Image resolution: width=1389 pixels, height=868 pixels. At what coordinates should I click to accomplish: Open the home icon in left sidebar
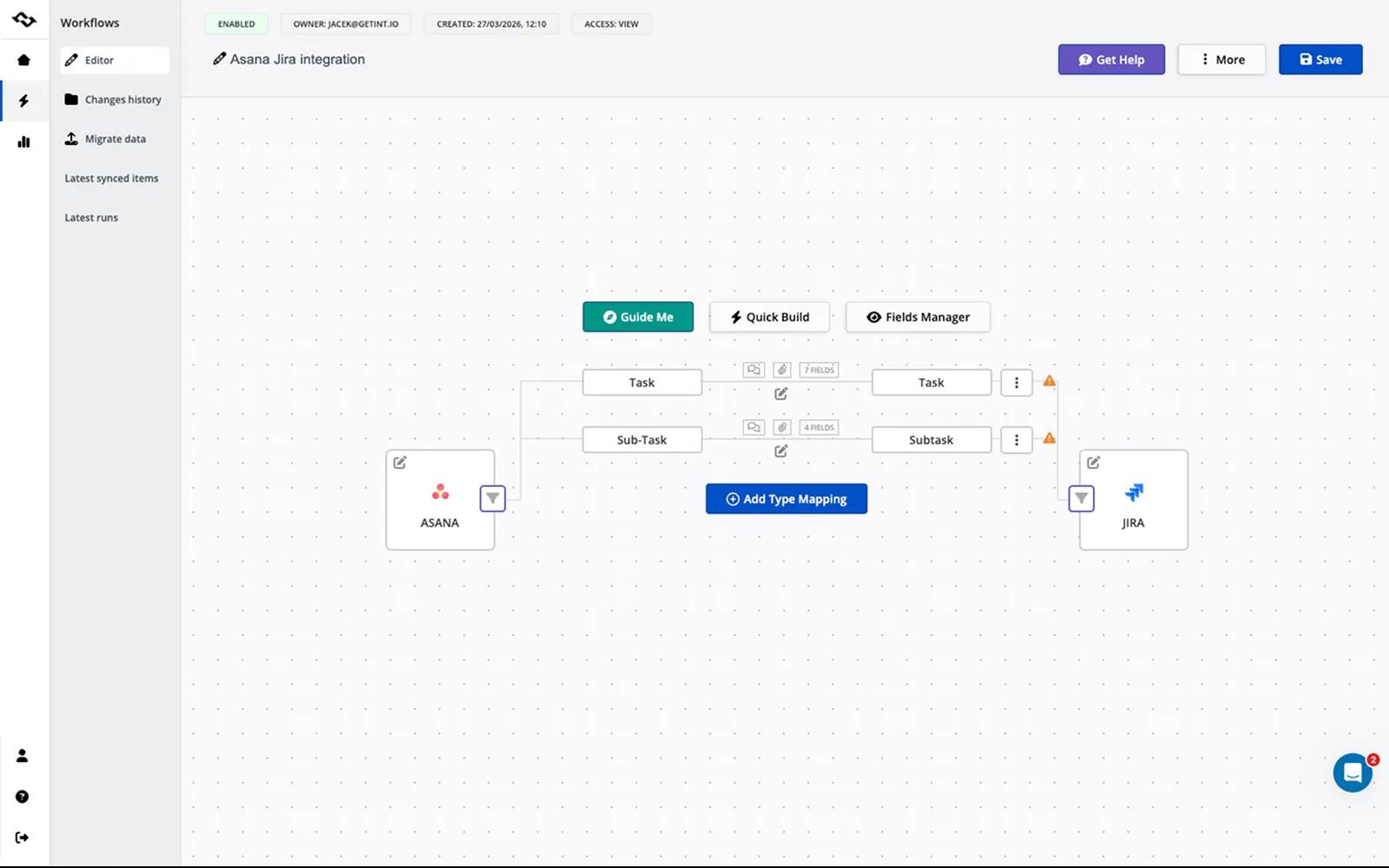click(x=23, y=60)
